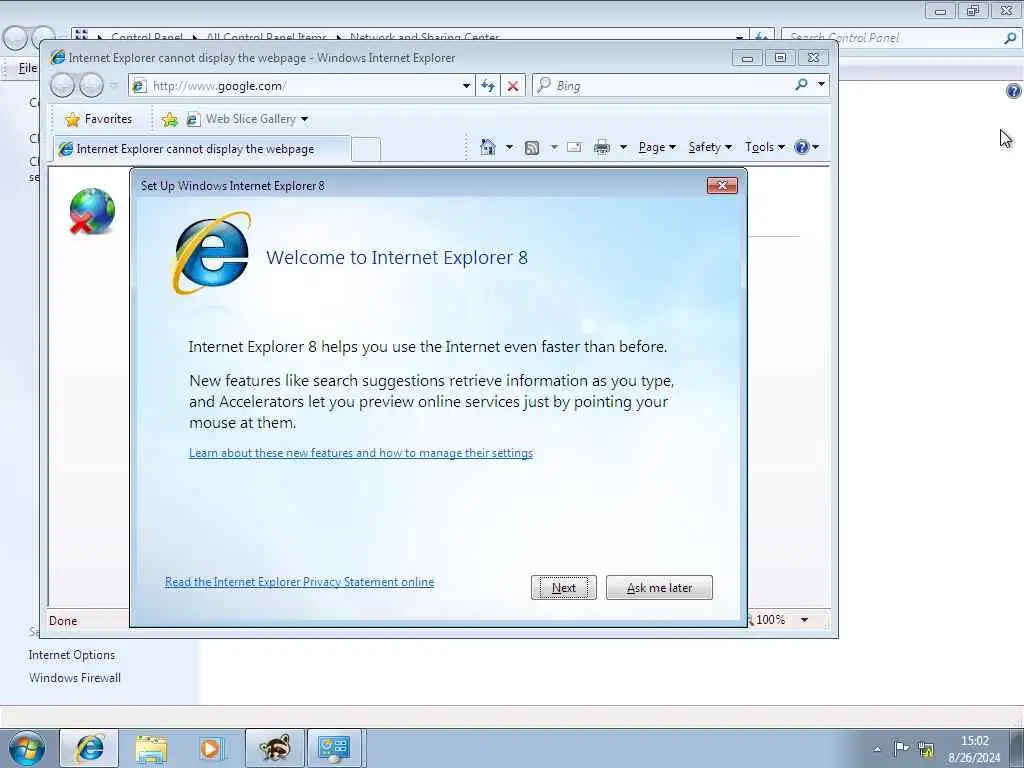1024x768 pixels.
Task: Expand the Print dropdown arrow
Action: (624, 147)
